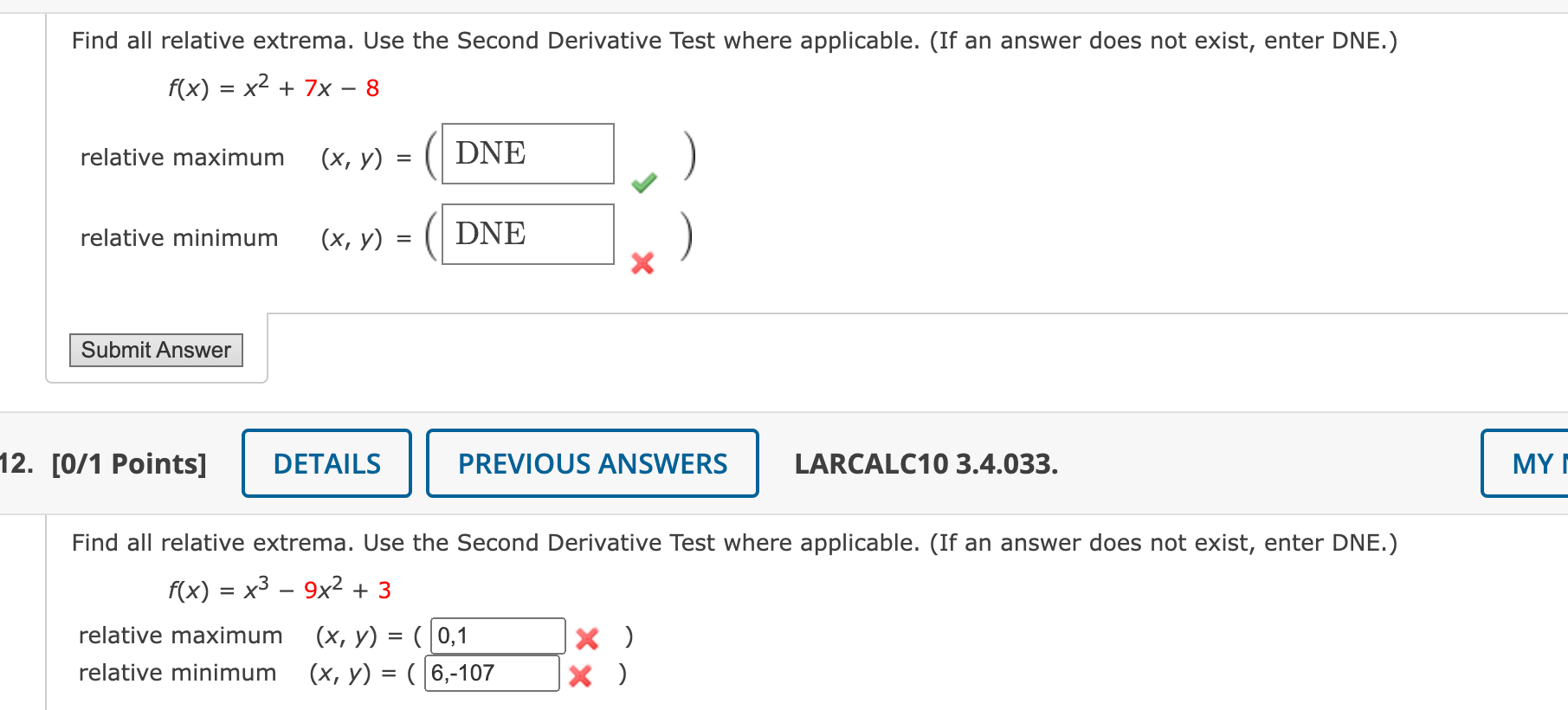
Task: Click the green checkmark beside relative maximum DNE
Action: (642, 182)
